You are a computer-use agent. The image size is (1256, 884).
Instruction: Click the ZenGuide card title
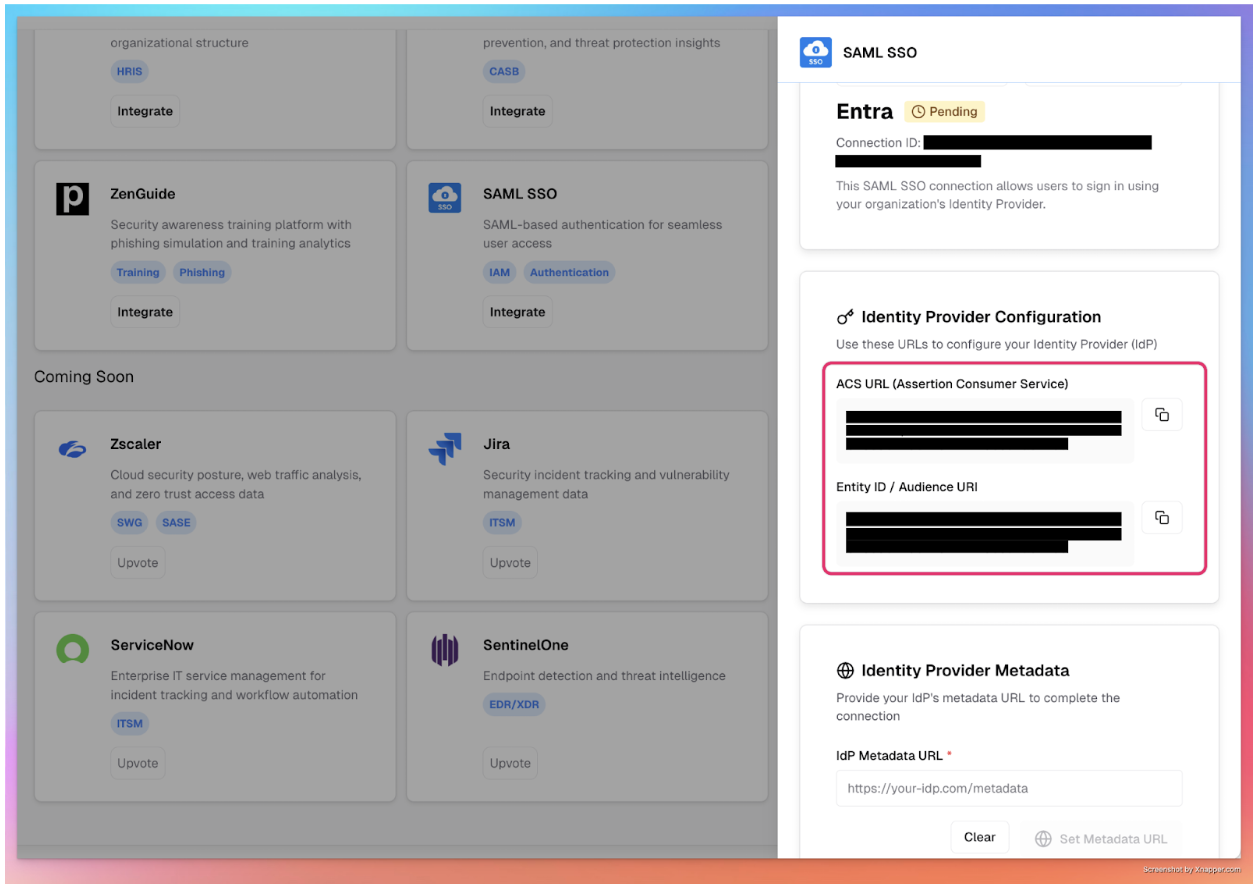click(x=143, y=194)
